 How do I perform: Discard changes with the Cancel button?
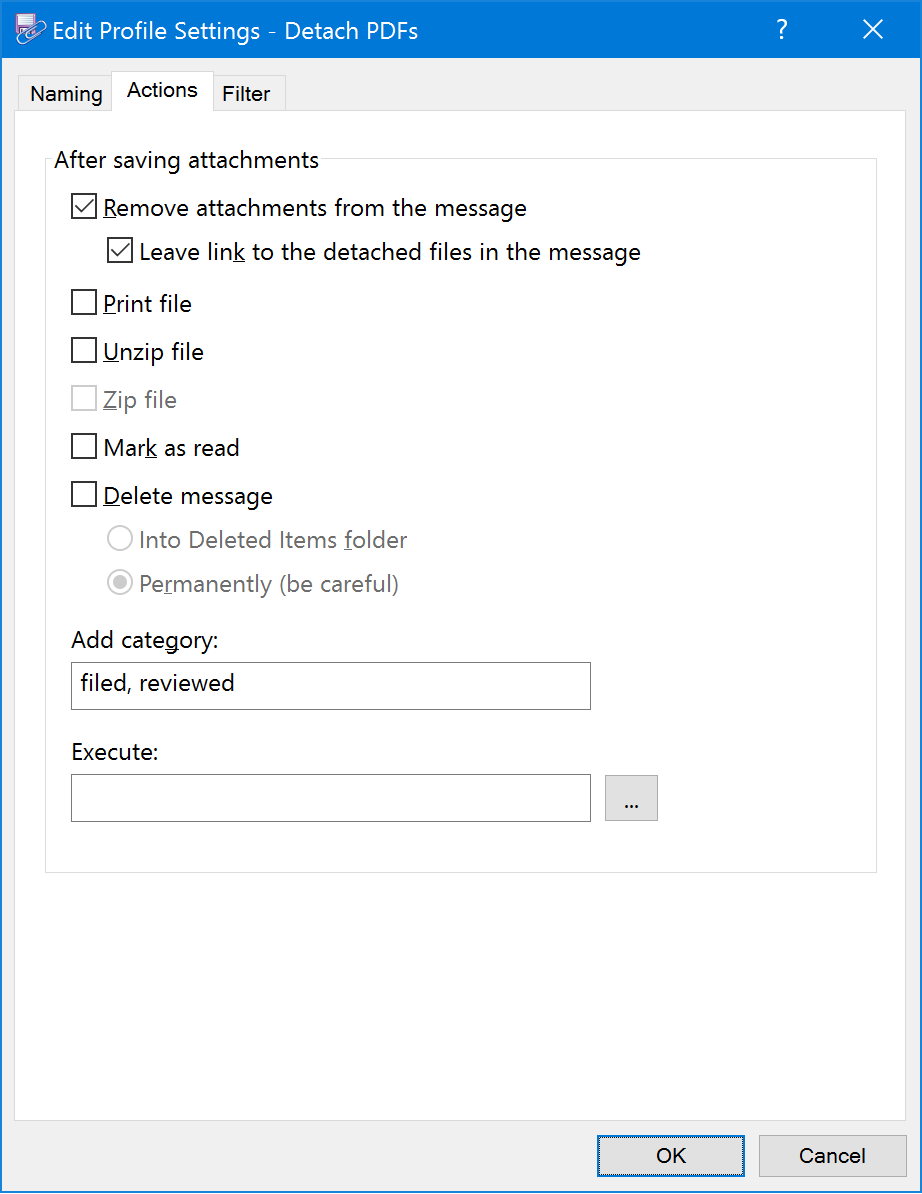[832, 1156]
